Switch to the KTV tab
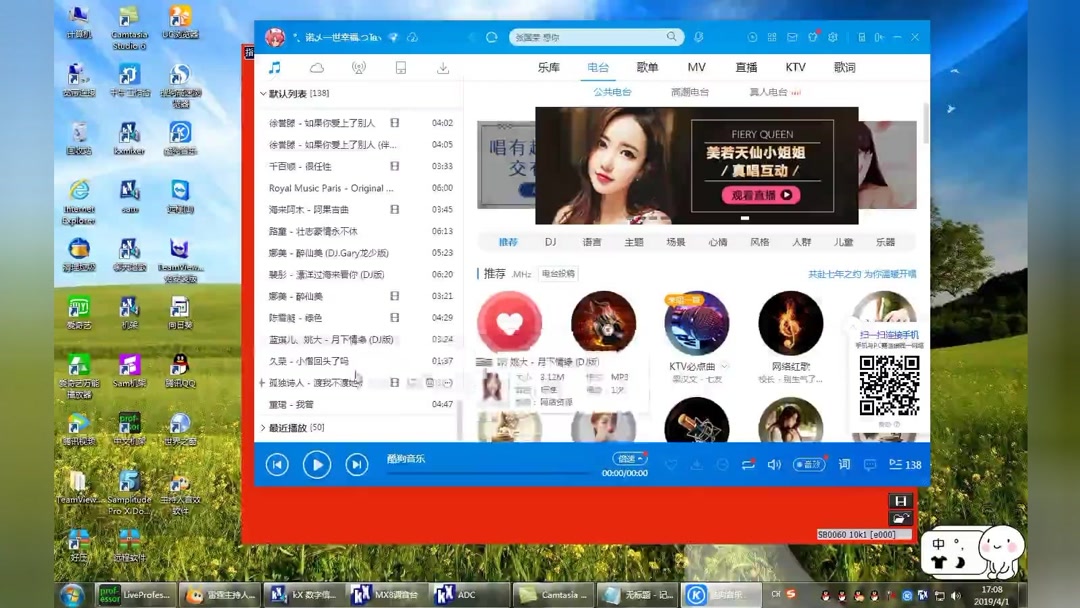This screenshot has width=1080, height=608. point(795,67)
